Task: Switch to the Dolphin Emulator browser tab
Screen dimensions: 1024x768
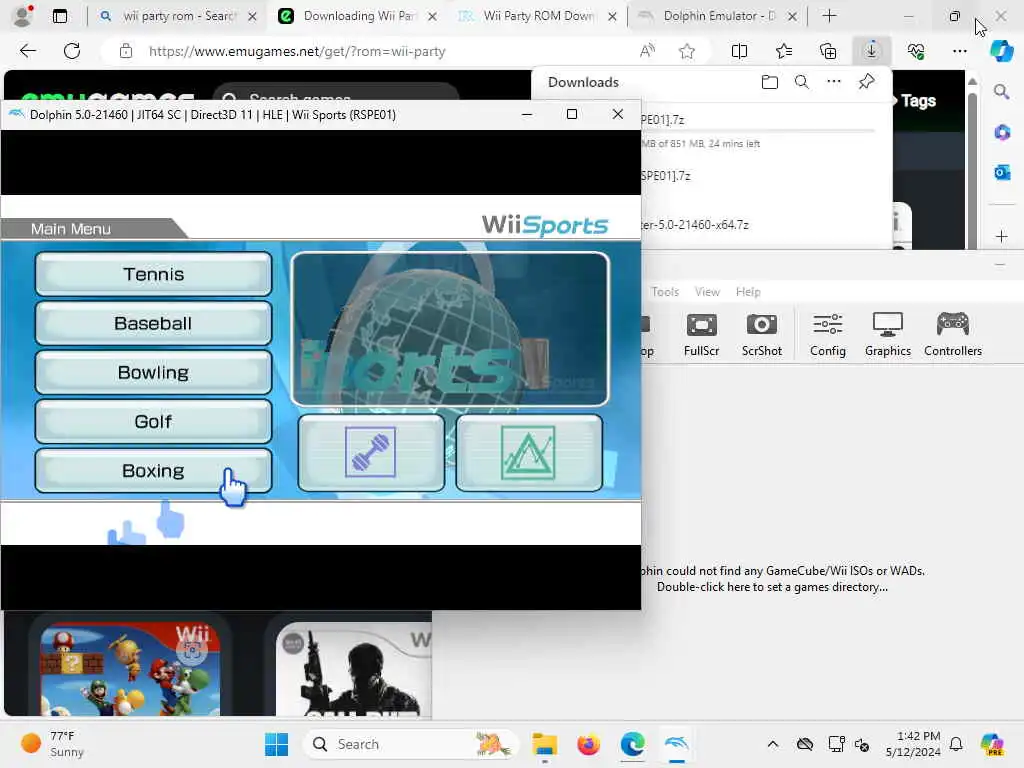Action: click(x=717, y=16)
